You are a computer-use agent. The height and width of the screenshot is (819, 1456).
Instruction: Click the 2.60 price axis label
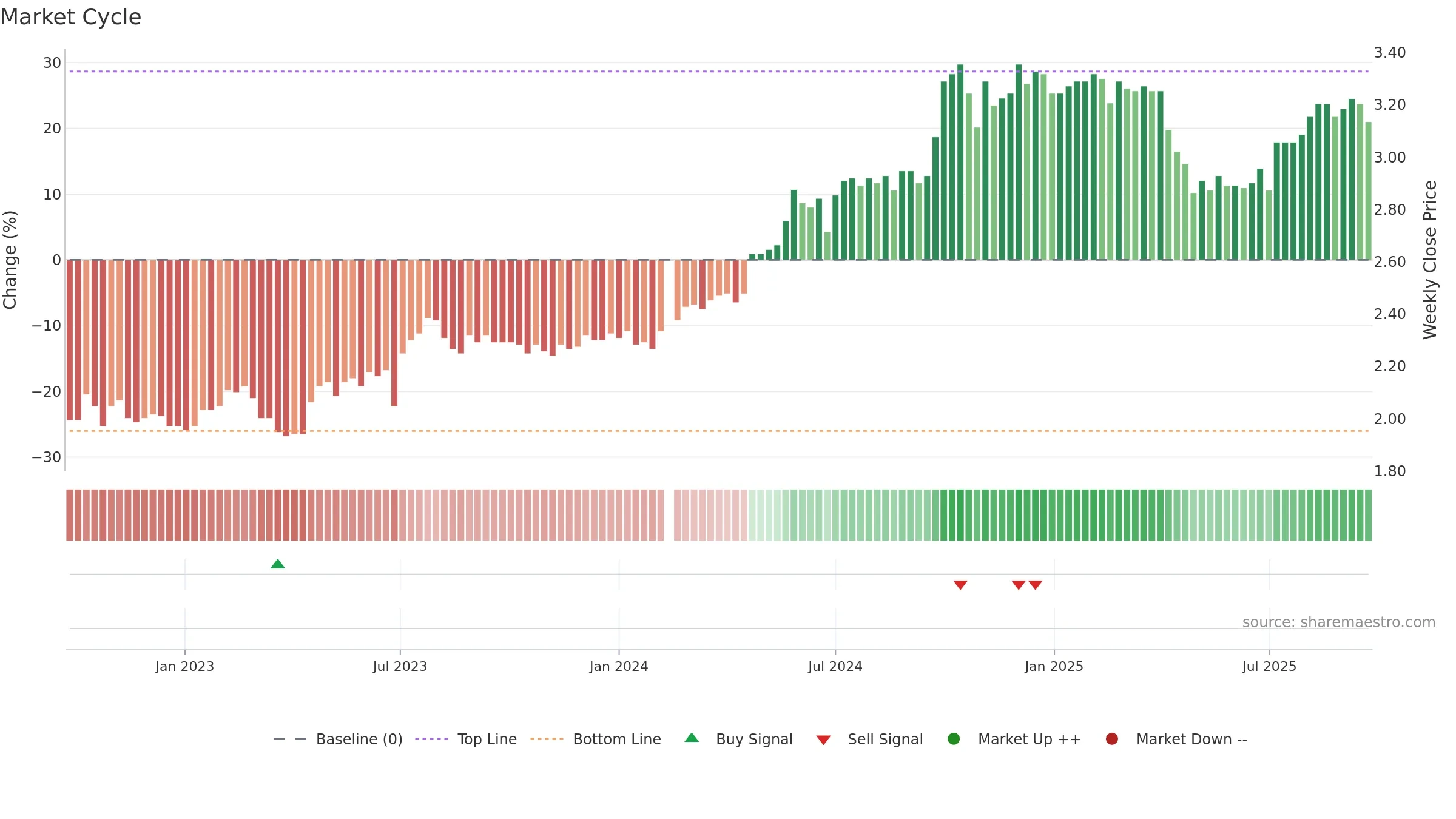1390,262
